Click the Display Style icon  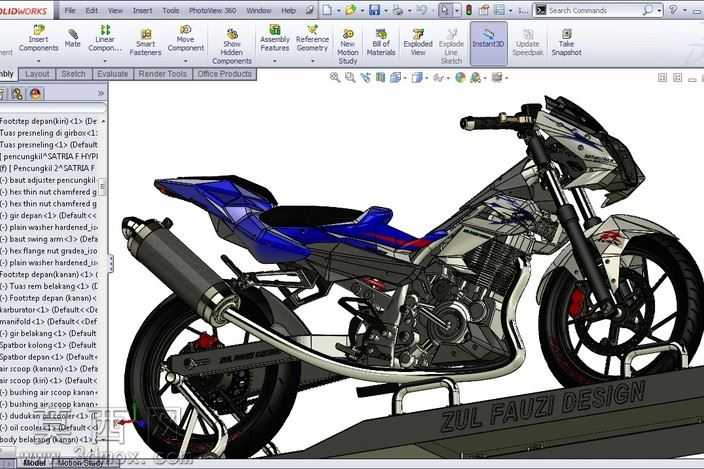pos(417,78)
